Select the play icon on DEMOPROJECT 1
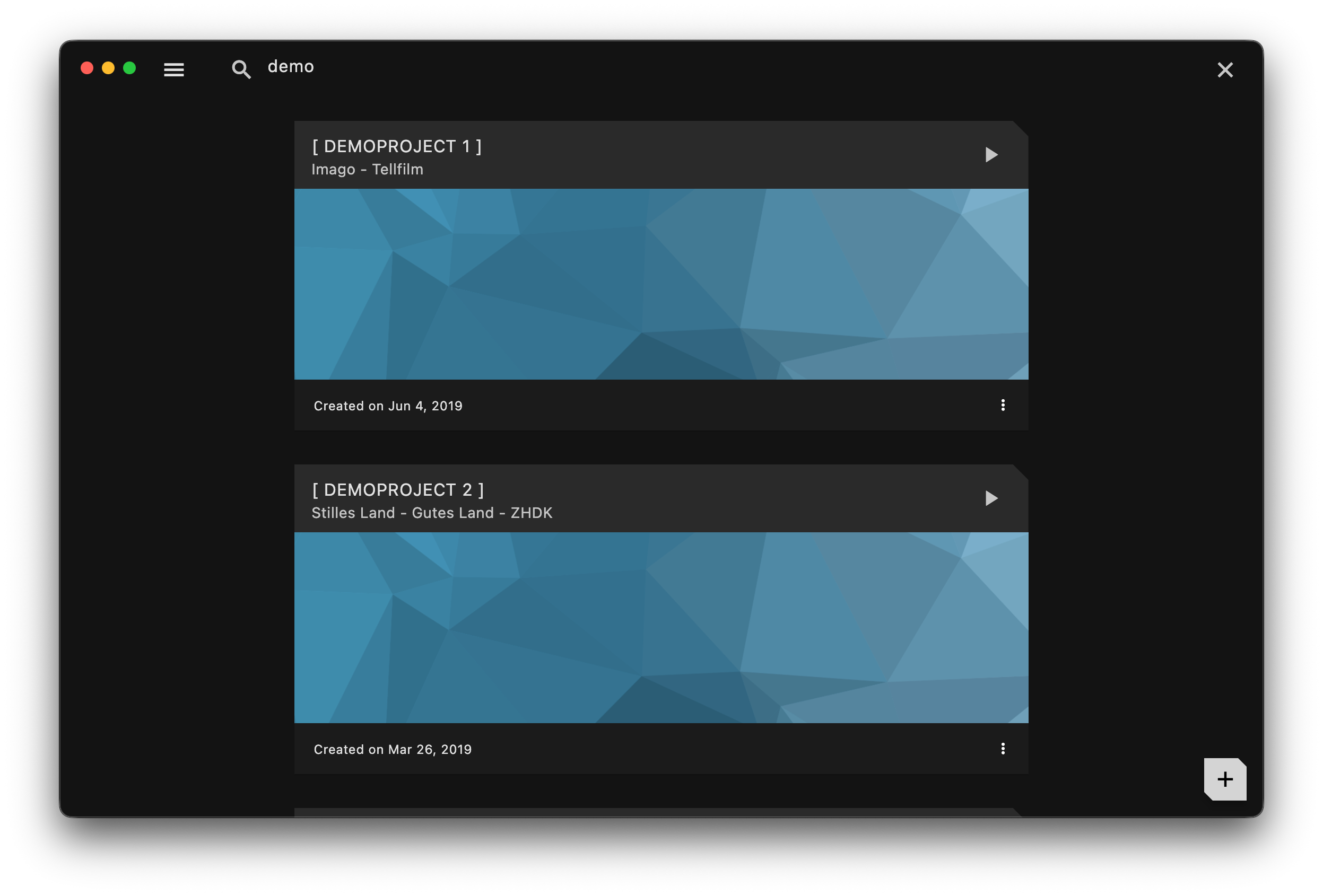The width and height of the screenshot is (1323, 896). pyautogui.click(x=991, y=154)
